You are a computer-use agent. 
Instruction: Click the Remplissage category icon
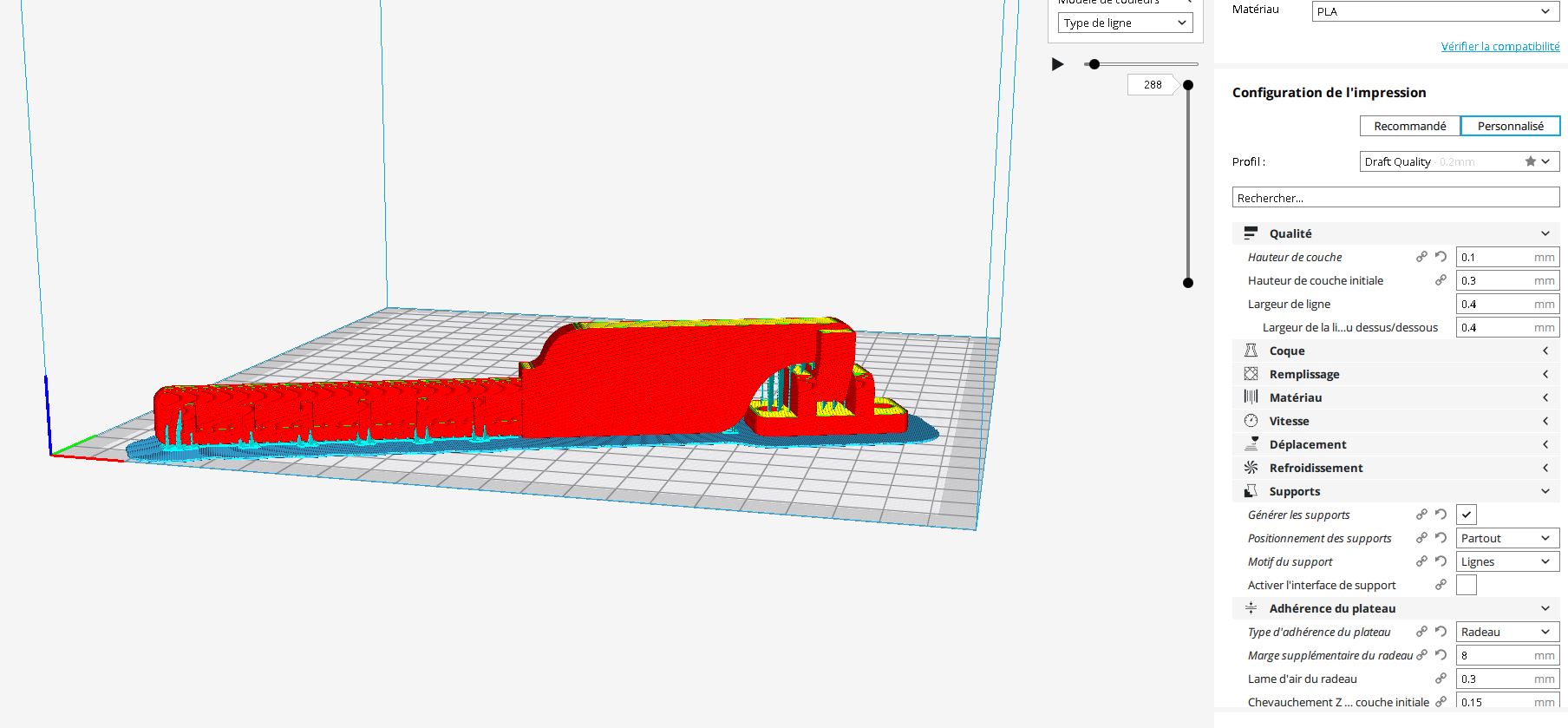(x=1251, y=374)
